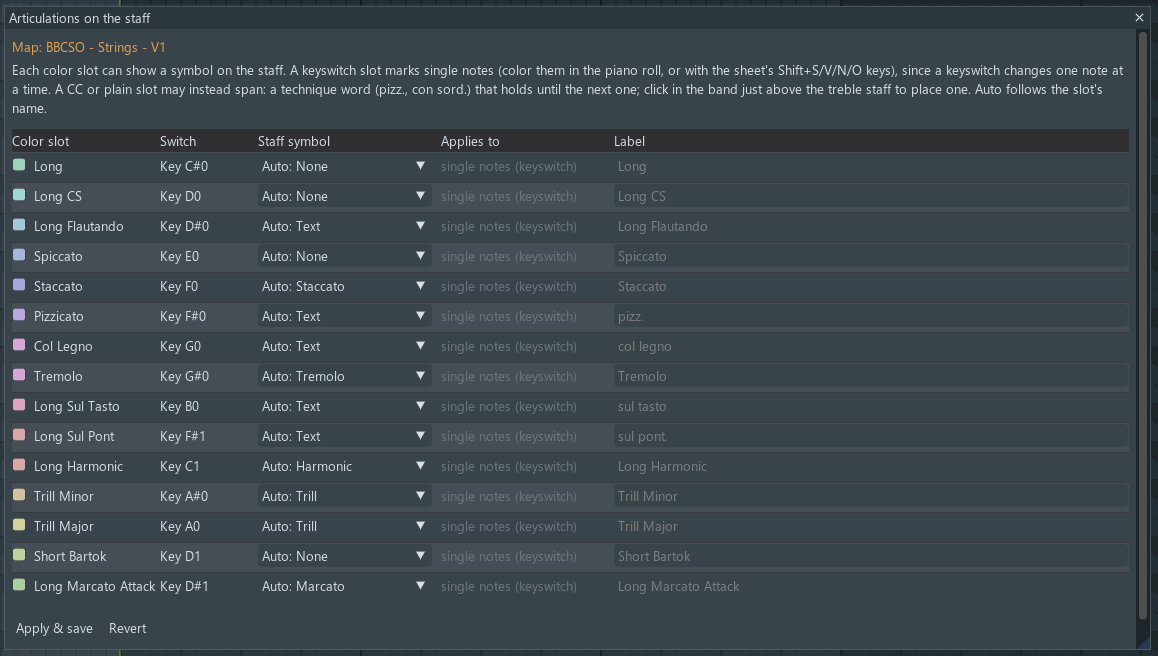Expand Staff symbol dropdown for Long Flautando

click(x=344, y=227)
